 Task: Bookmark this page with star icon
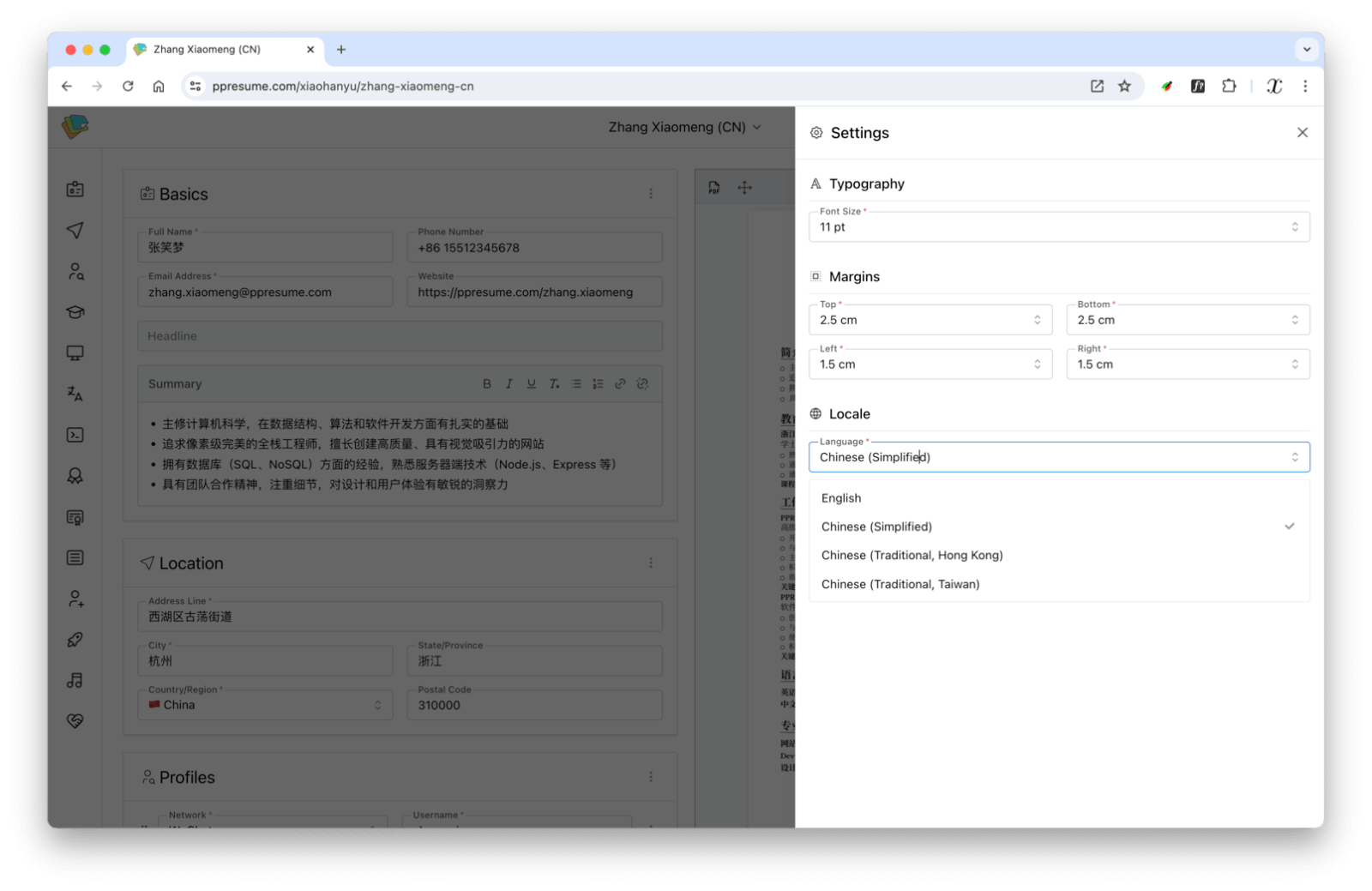tap(1124, 86)
